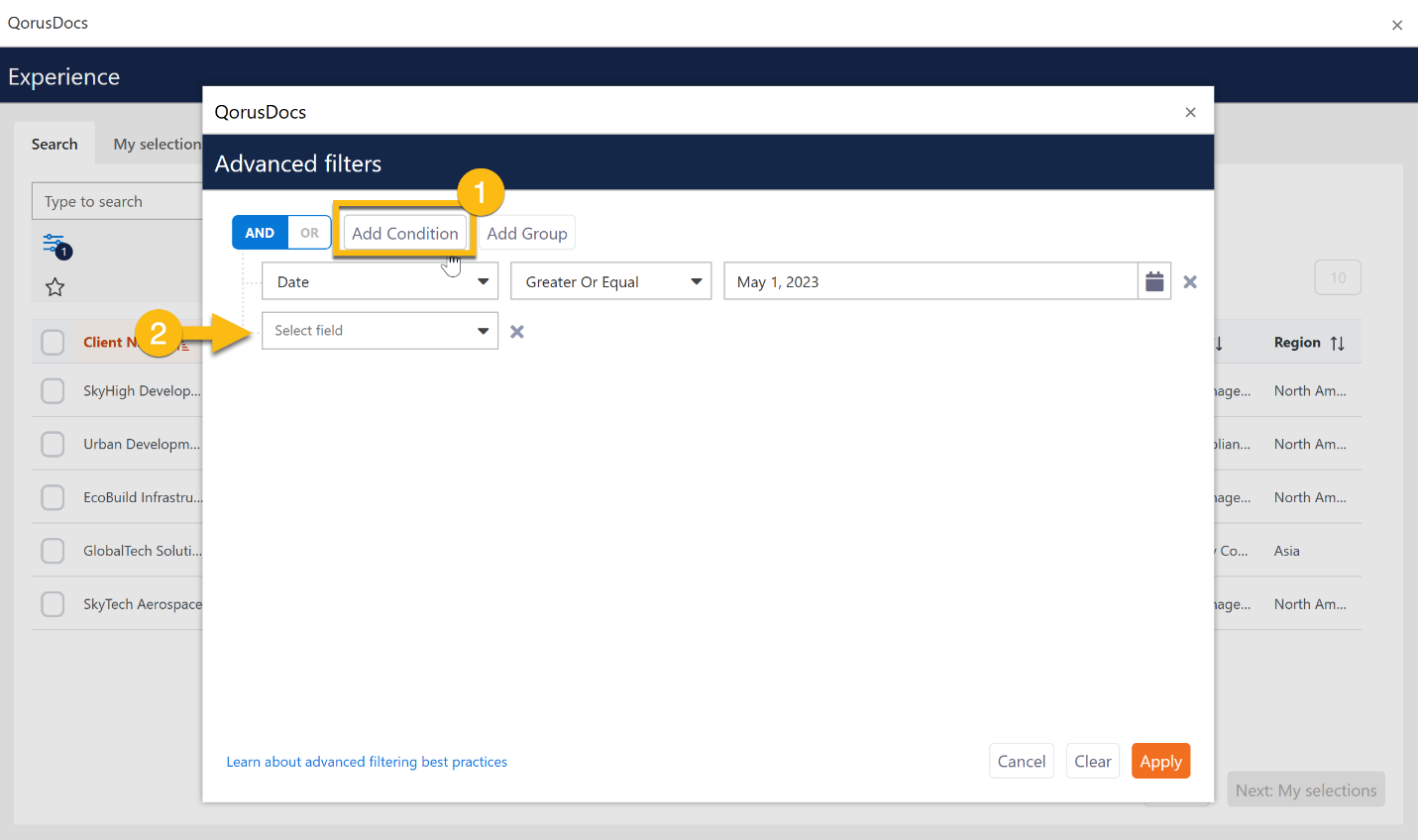
Task: Select the Urban Developm... row checkbox
Action: (x=53, y=444)
